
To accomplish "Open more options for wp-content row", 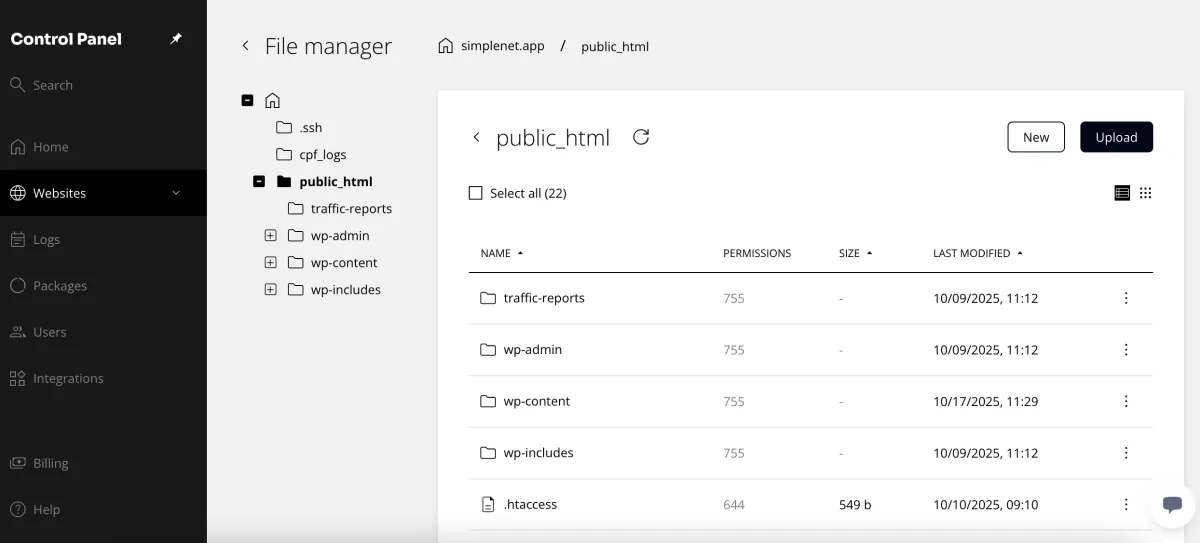I will 1126,401.
